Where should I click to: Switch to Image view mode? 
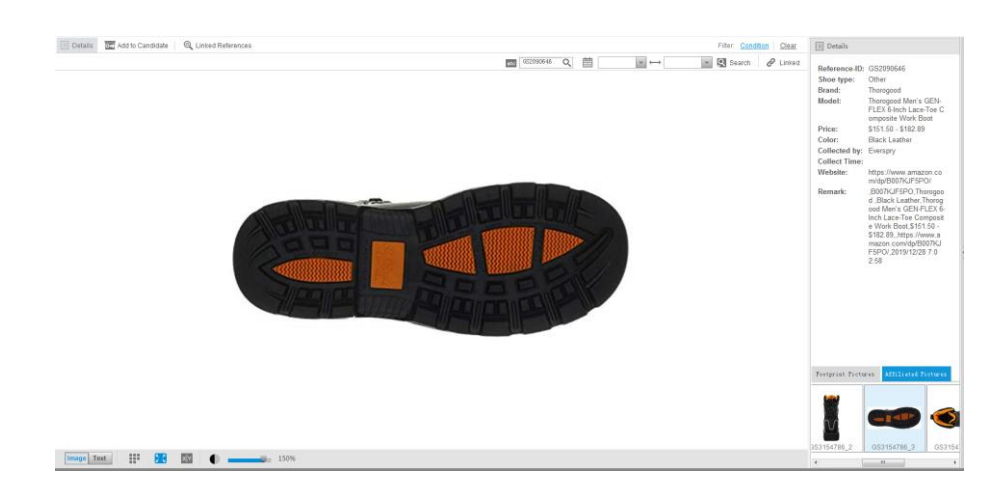(x=76, y=458)
